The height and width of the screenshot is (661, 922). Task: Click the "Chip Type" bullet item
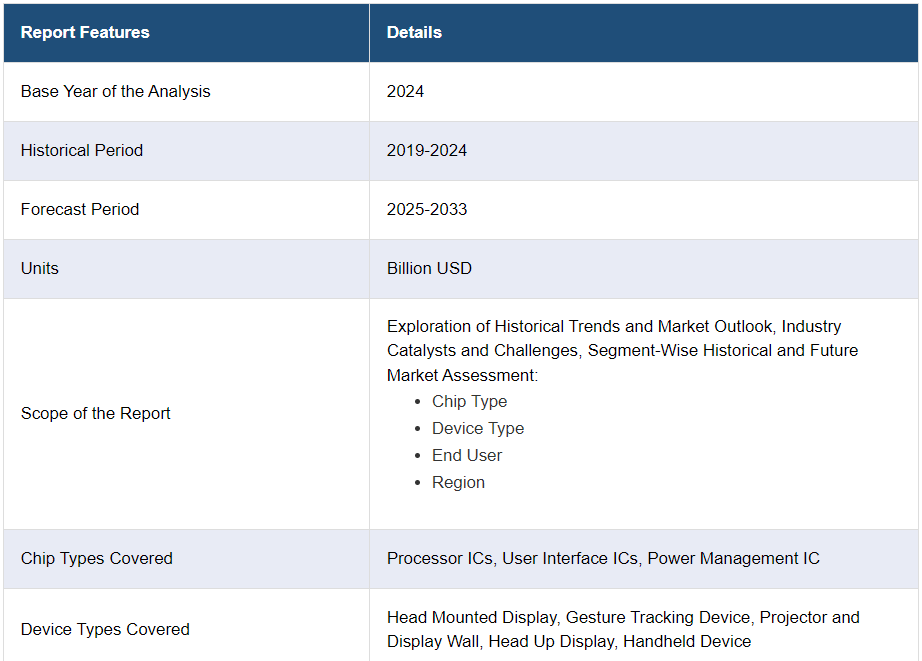469,401
